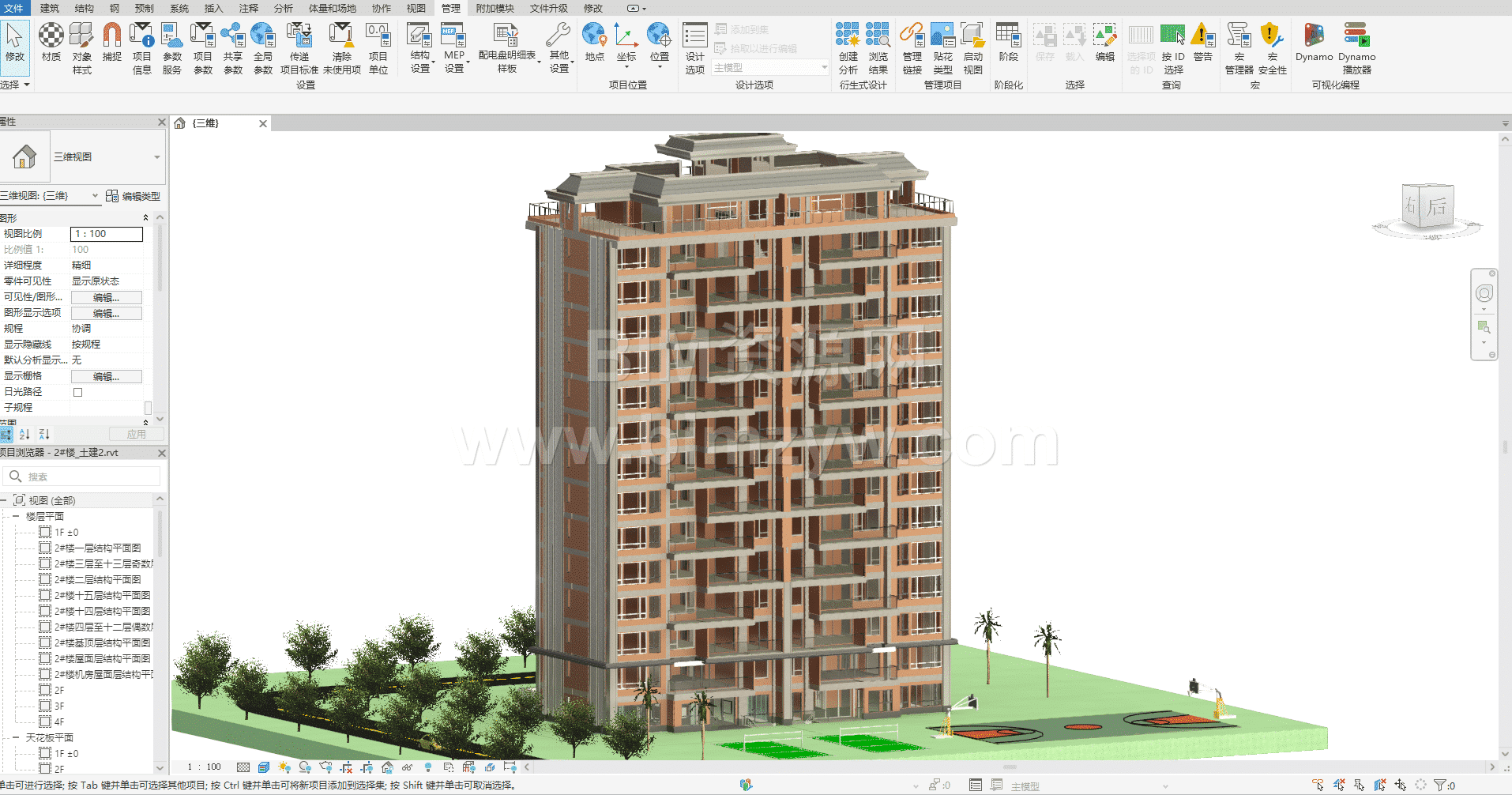Open 项目单位 project units
Viewport: 1512px width, 795px height.
(x=378, y=48)
